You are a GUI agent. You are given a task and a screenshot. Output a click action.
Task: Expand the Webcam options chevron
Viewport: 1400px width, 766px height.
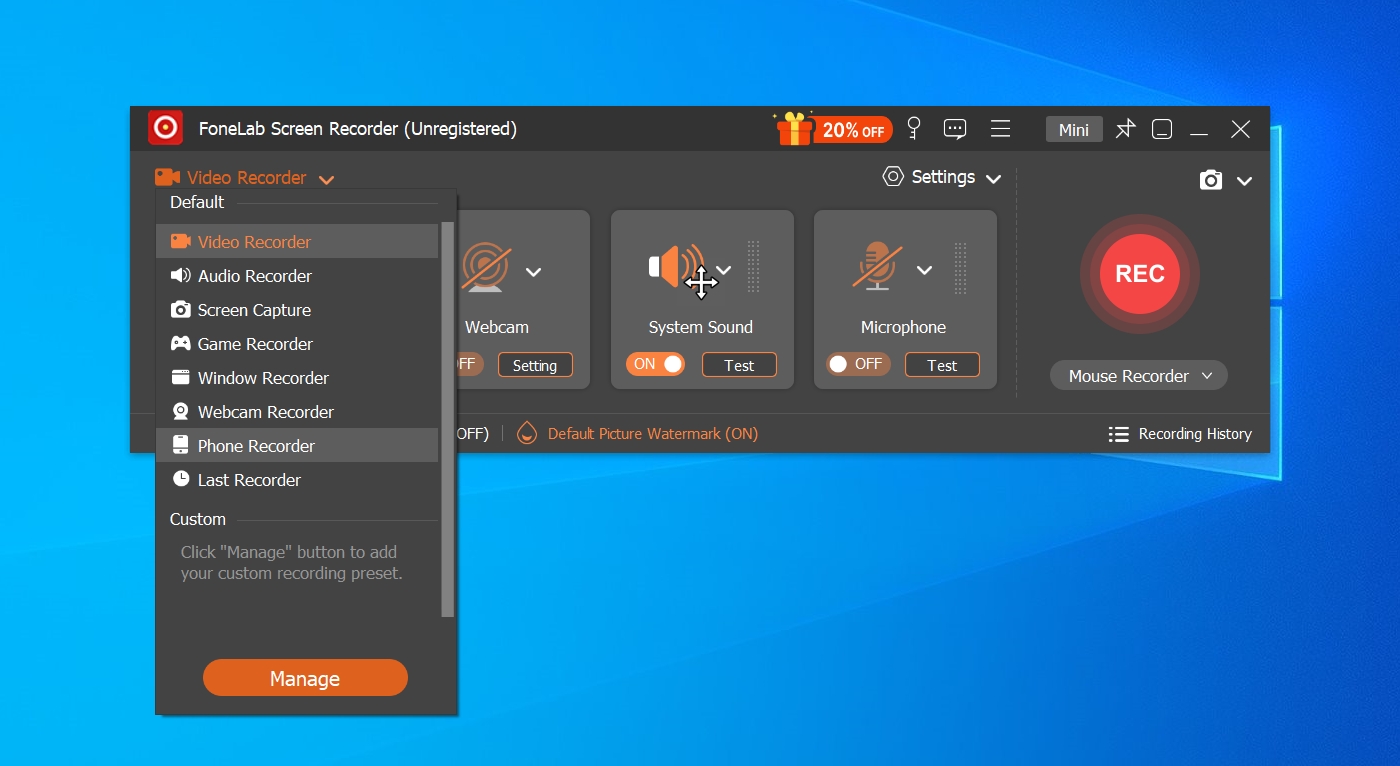(534, 271)
